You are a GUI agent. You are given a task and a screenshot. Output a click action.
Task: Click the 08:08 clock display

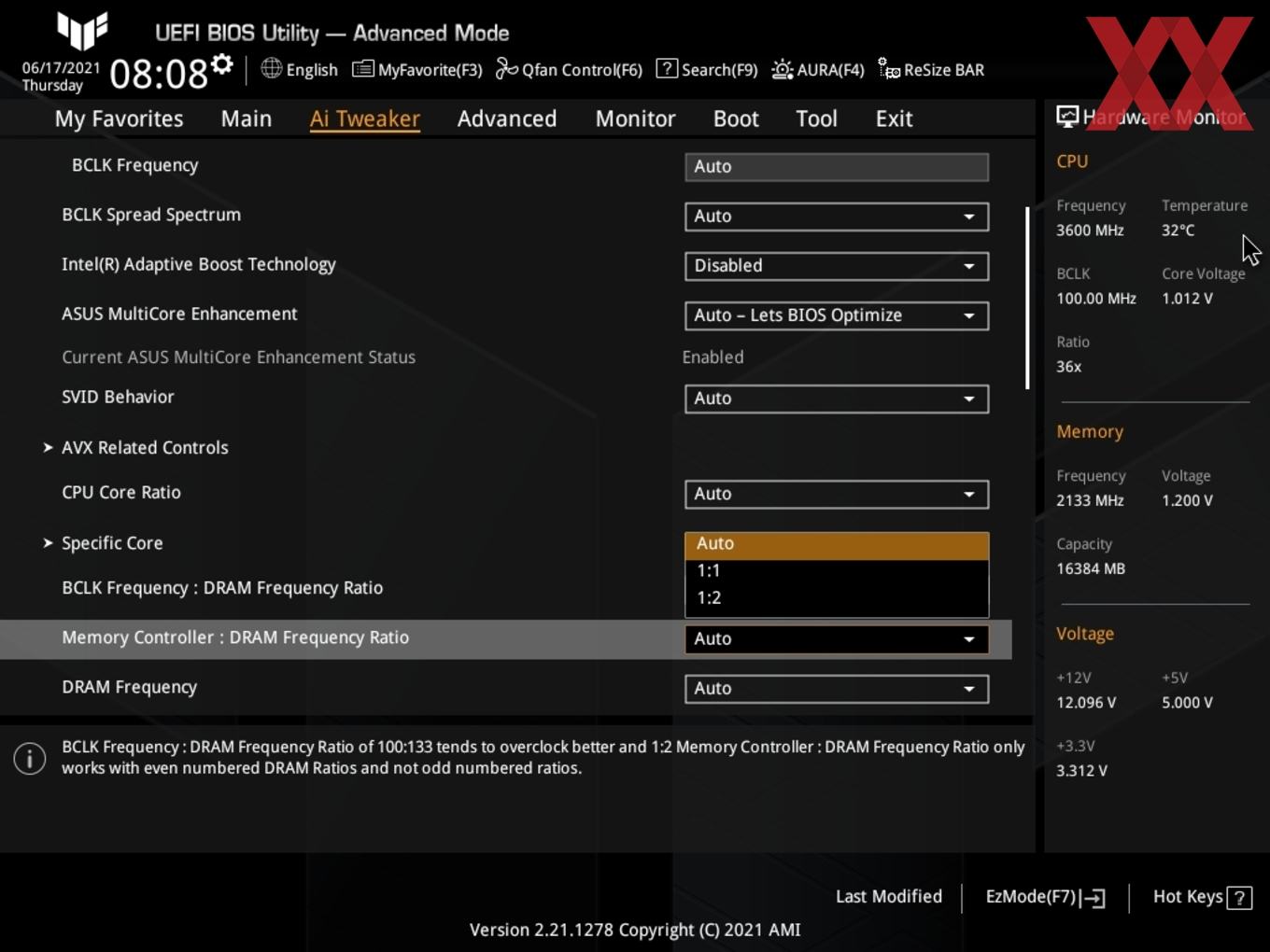pos(159,74)
